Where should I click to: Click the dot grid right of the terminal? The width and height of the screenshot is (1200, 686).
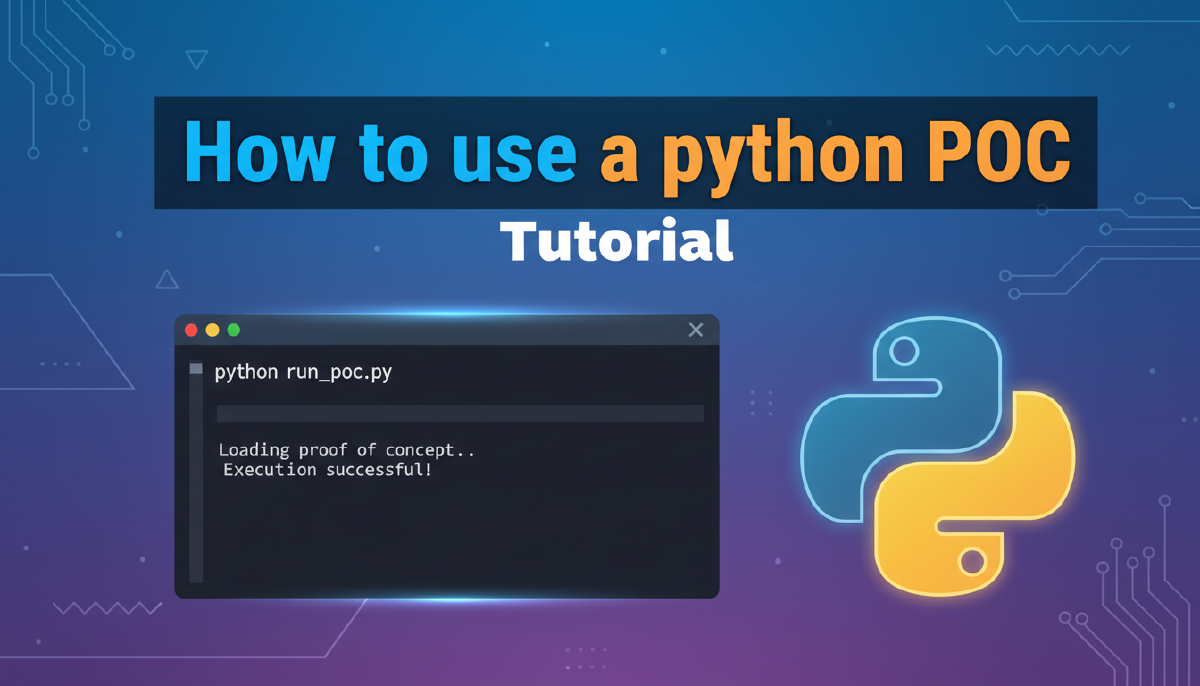click(761, 401)
